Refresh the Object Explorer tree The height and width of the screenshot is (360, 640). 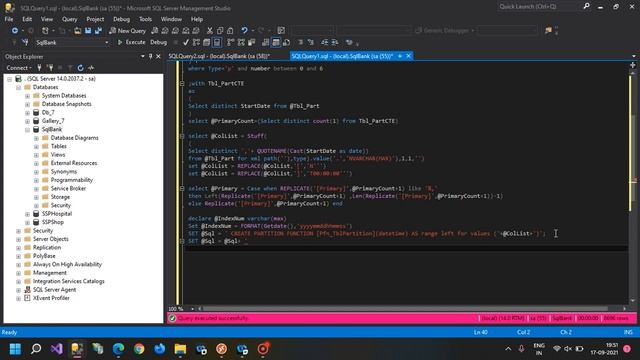pos(80,68)
